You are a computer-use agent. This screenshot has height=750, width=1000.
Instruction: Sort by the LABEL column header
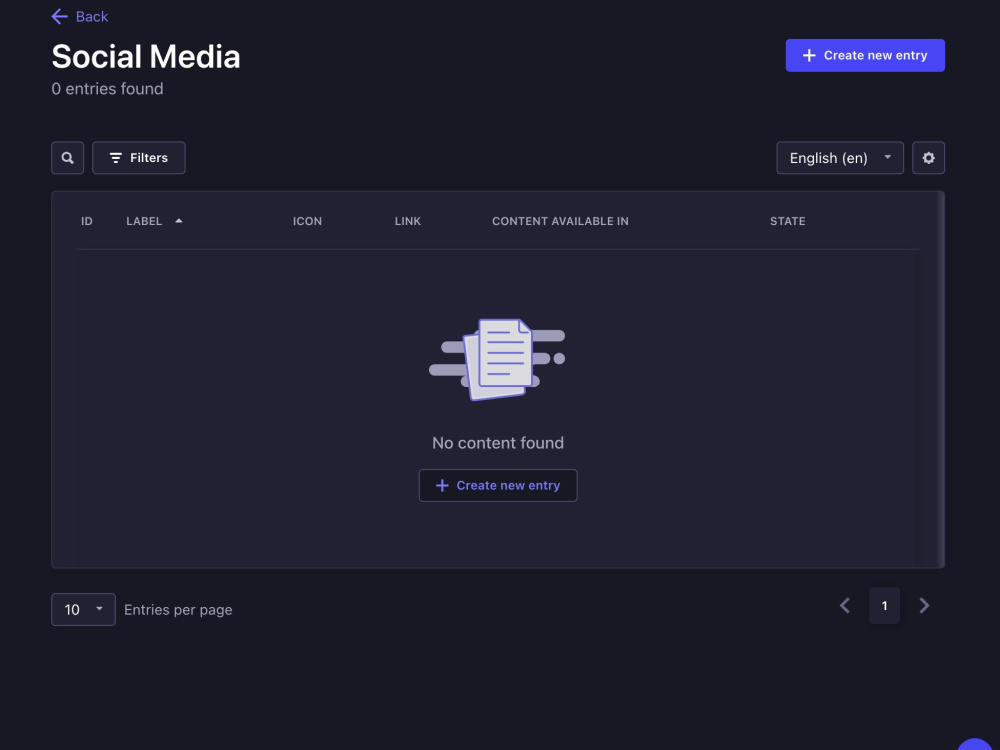click(144, 221)
